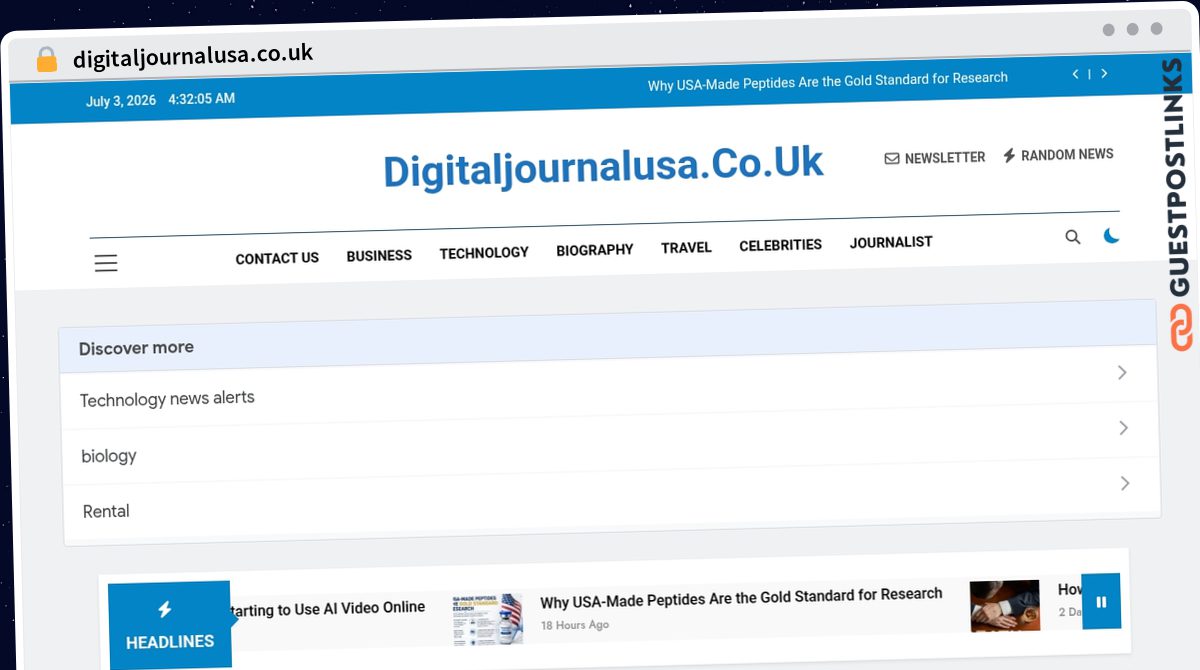Image resolution: width=1200 pixels, height=670 pixels.
Task: Go to the Celebrities section
Action: coord(780,245)
